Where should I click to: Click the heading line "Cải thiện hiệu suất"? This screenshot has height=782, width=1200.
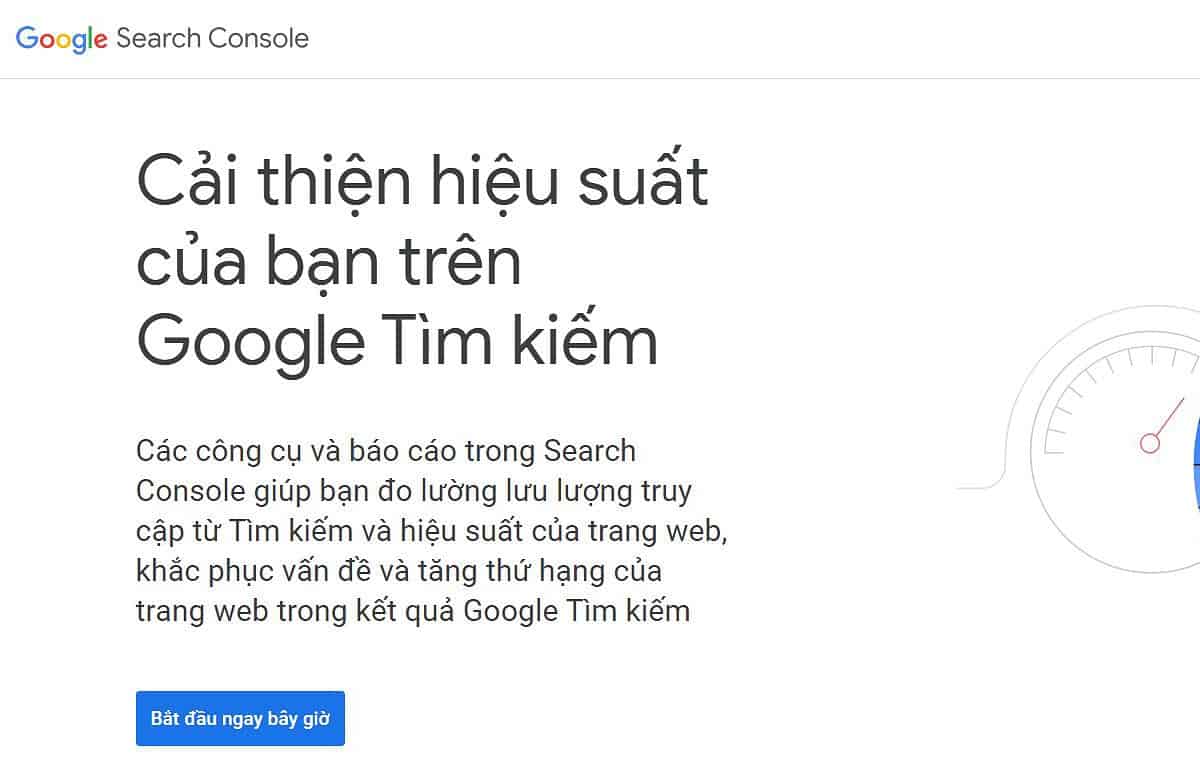click(x=422, y=183)
